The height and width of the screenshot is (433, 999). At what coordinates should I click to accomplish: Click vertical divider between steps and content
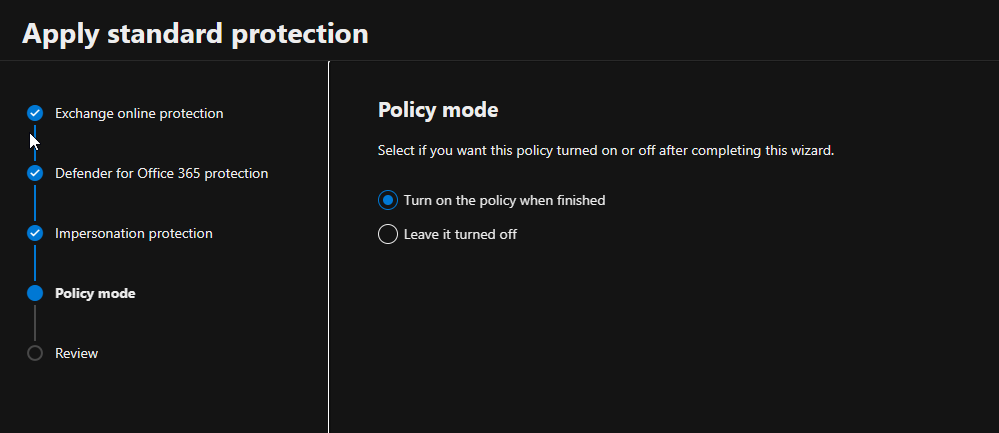point(328,250)
